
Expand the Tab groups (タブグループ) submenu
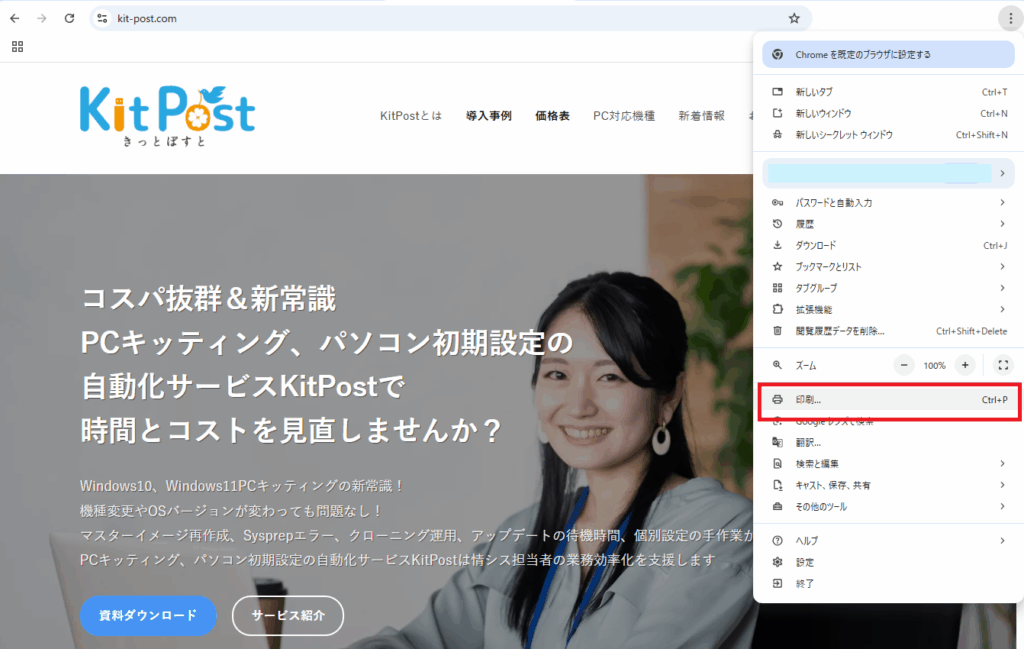pos(888,288)
